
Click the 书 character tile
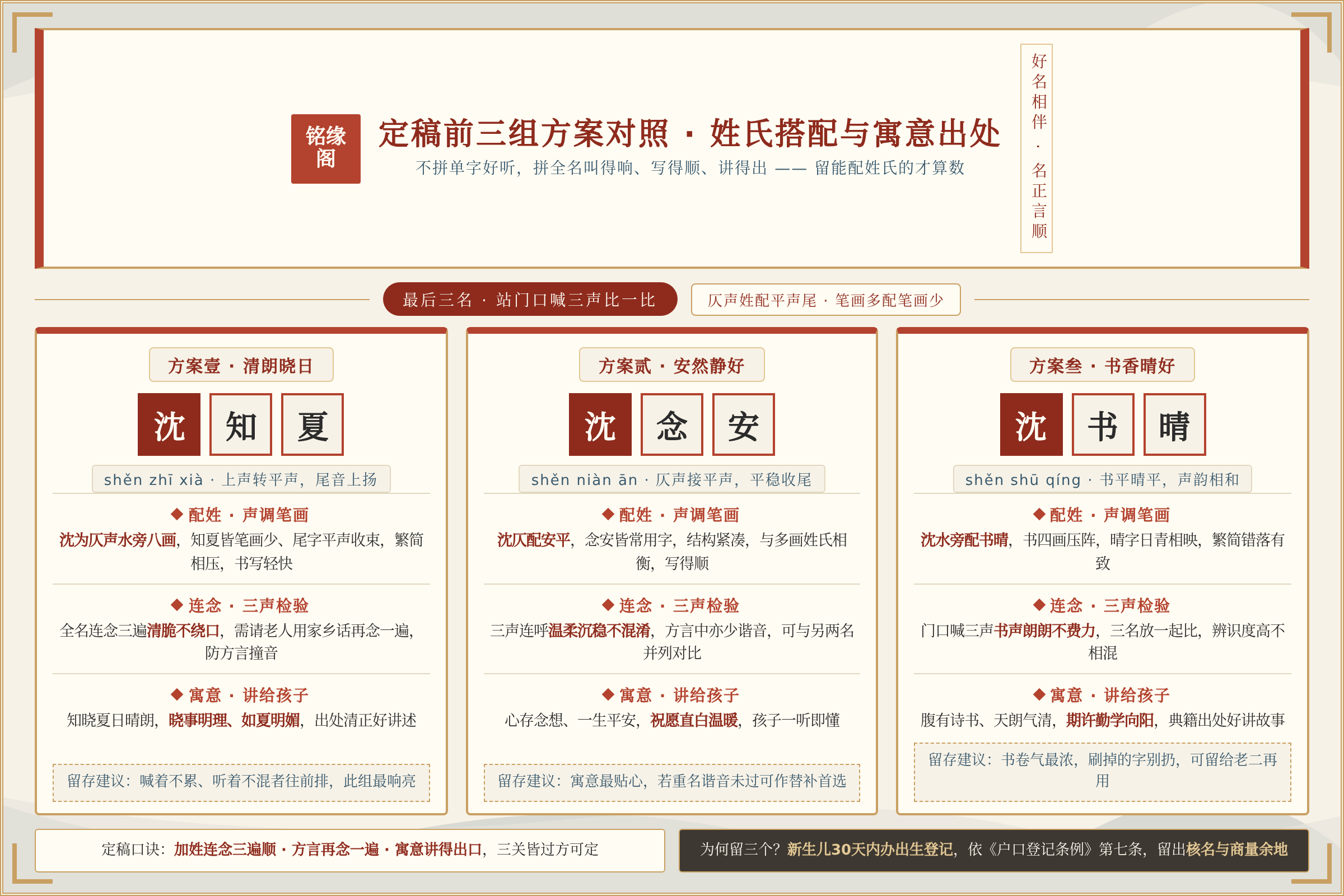pos(1103,424)
